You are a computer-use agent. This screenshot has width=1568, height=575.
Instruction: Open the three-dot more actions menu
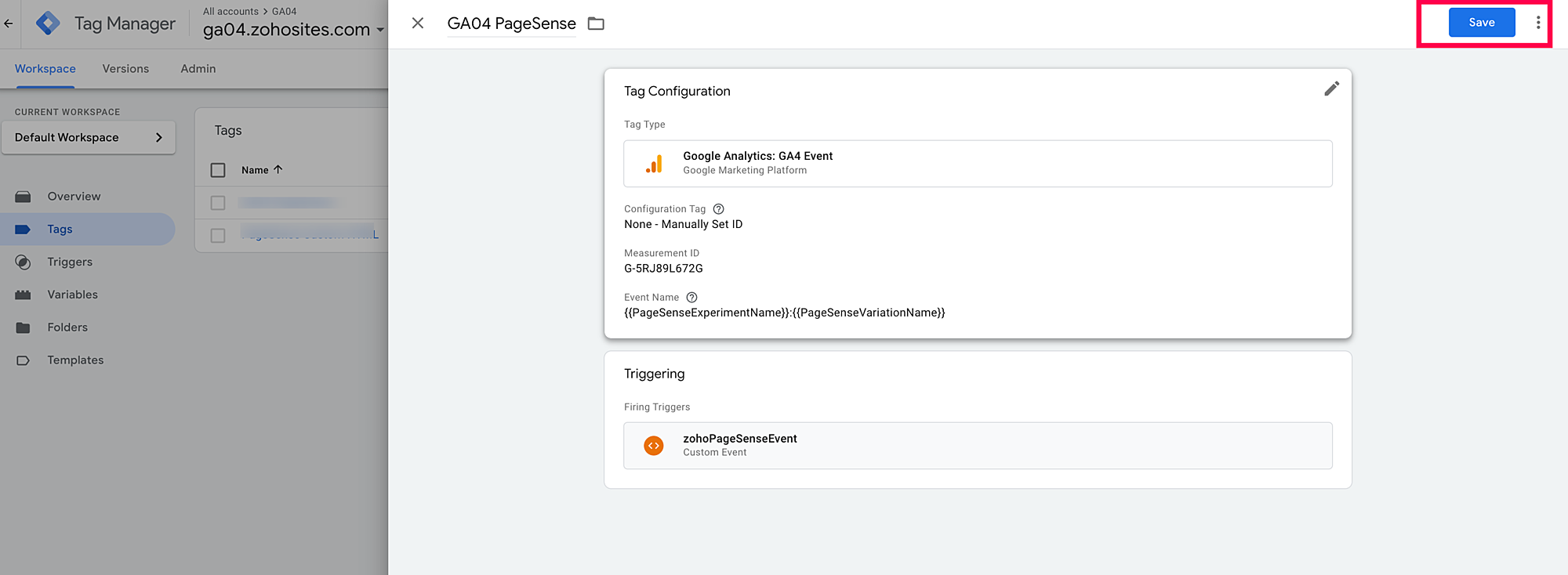click(1537, 23)
